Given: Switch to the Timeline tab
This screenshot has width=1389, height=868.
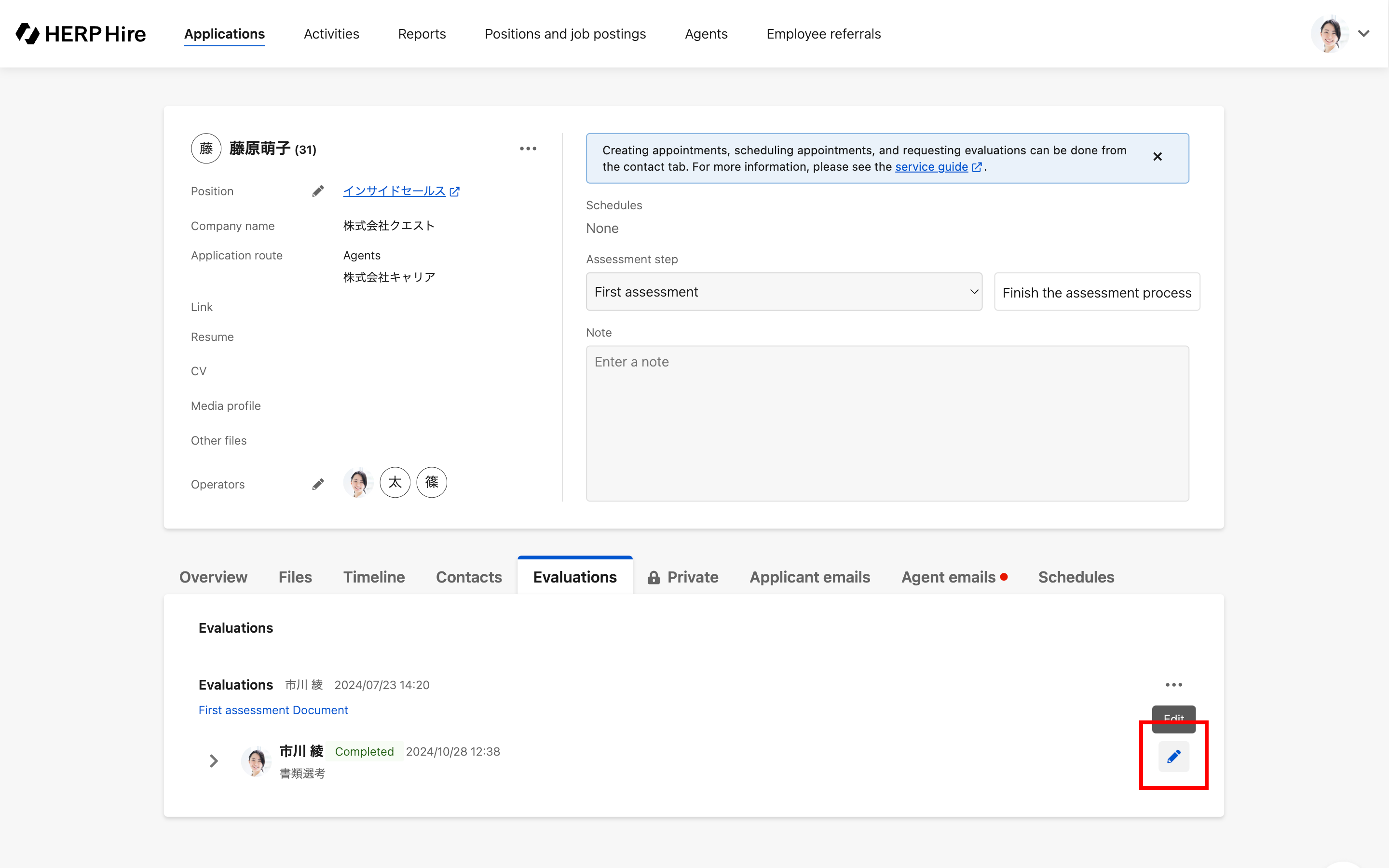Looking at the screenshot, I should click(374, 577).
